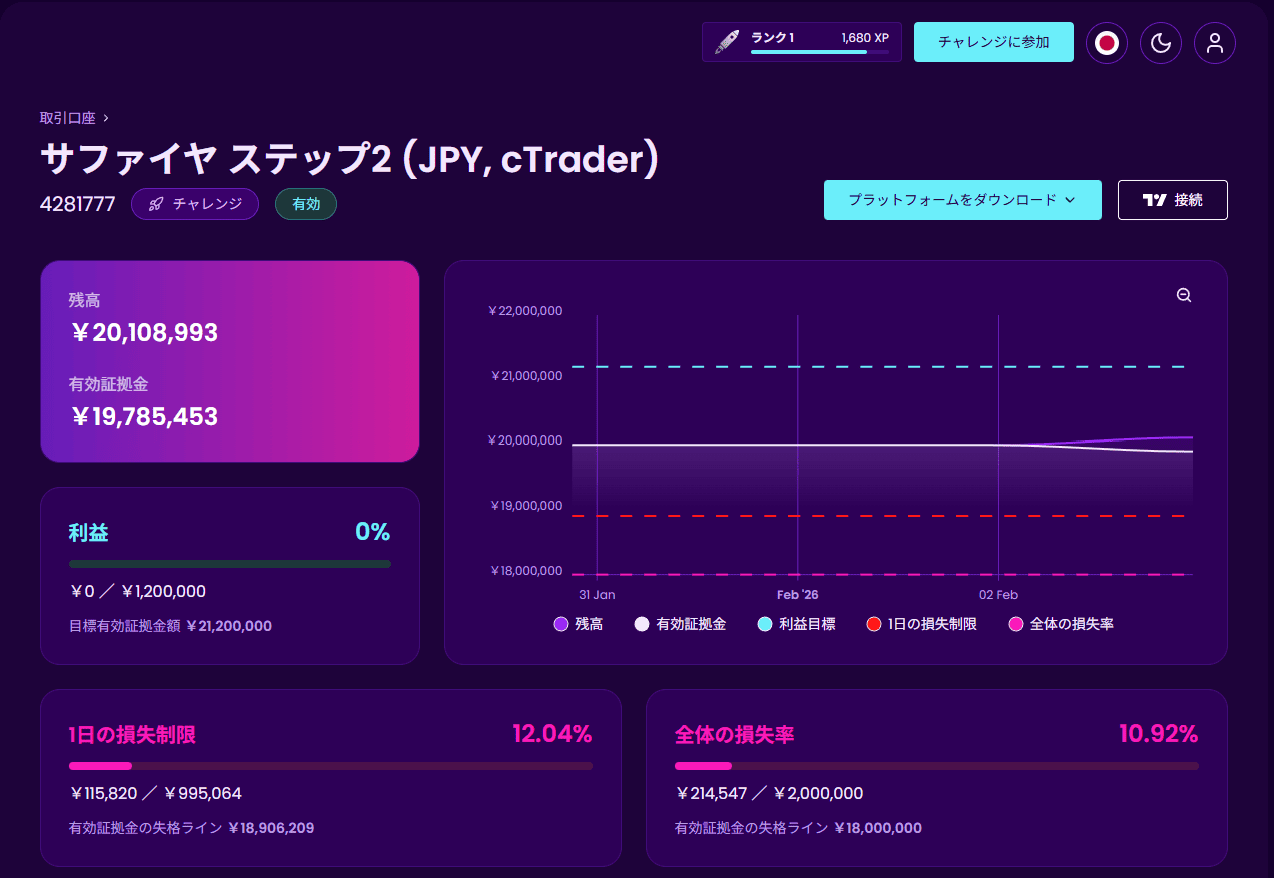Click the chart zoom-out magnifier icon
The height and width of the screenshot is (878, 1274).
point(1184,295)
